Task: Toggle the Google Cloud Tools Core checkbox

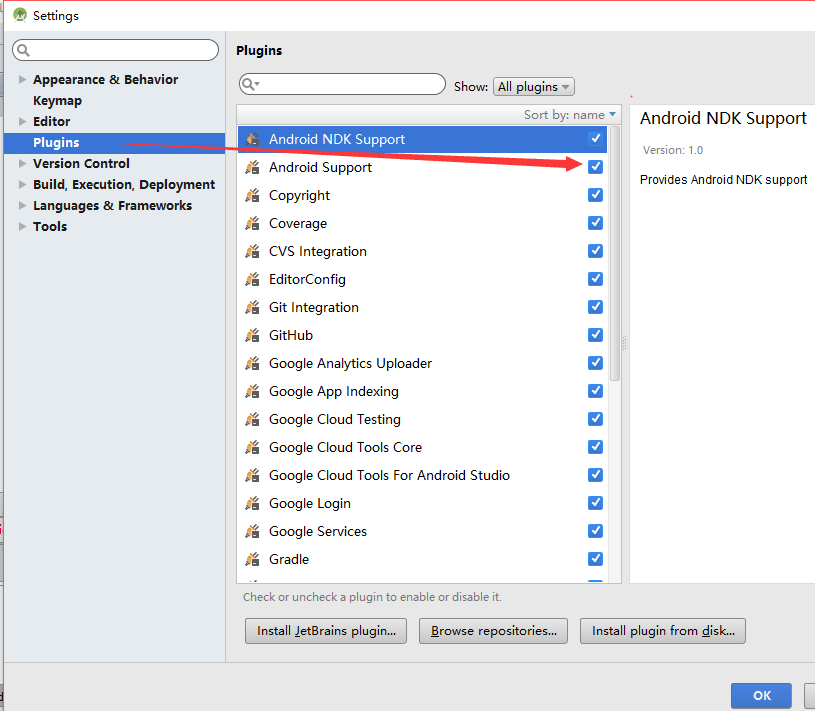Action: [595, 447]
